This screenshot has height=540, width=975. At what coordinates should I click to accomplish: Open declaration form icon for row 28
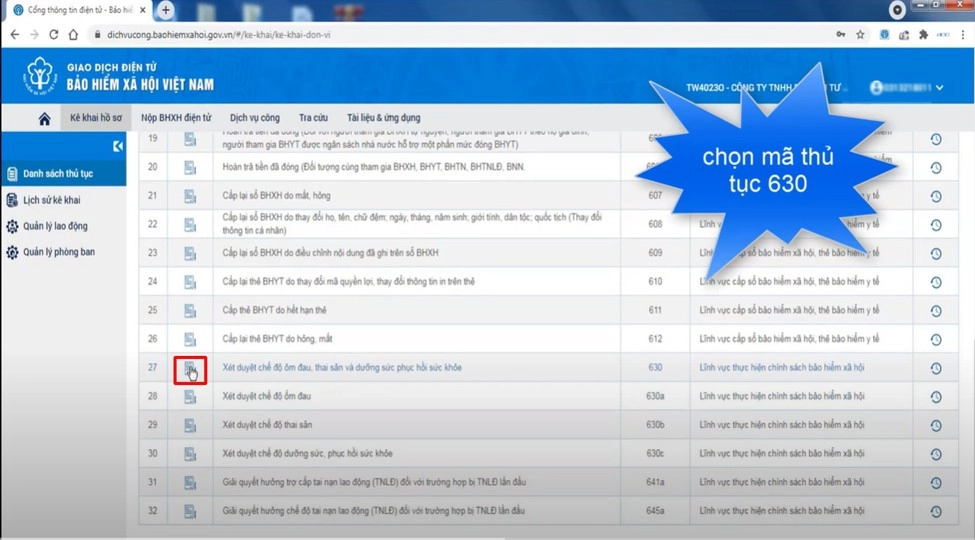coord(190,397)
